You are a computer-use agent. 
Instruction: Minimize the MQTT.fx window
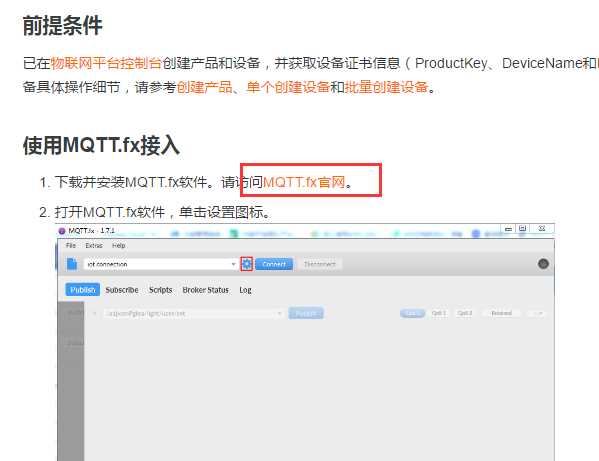(508, 229)
